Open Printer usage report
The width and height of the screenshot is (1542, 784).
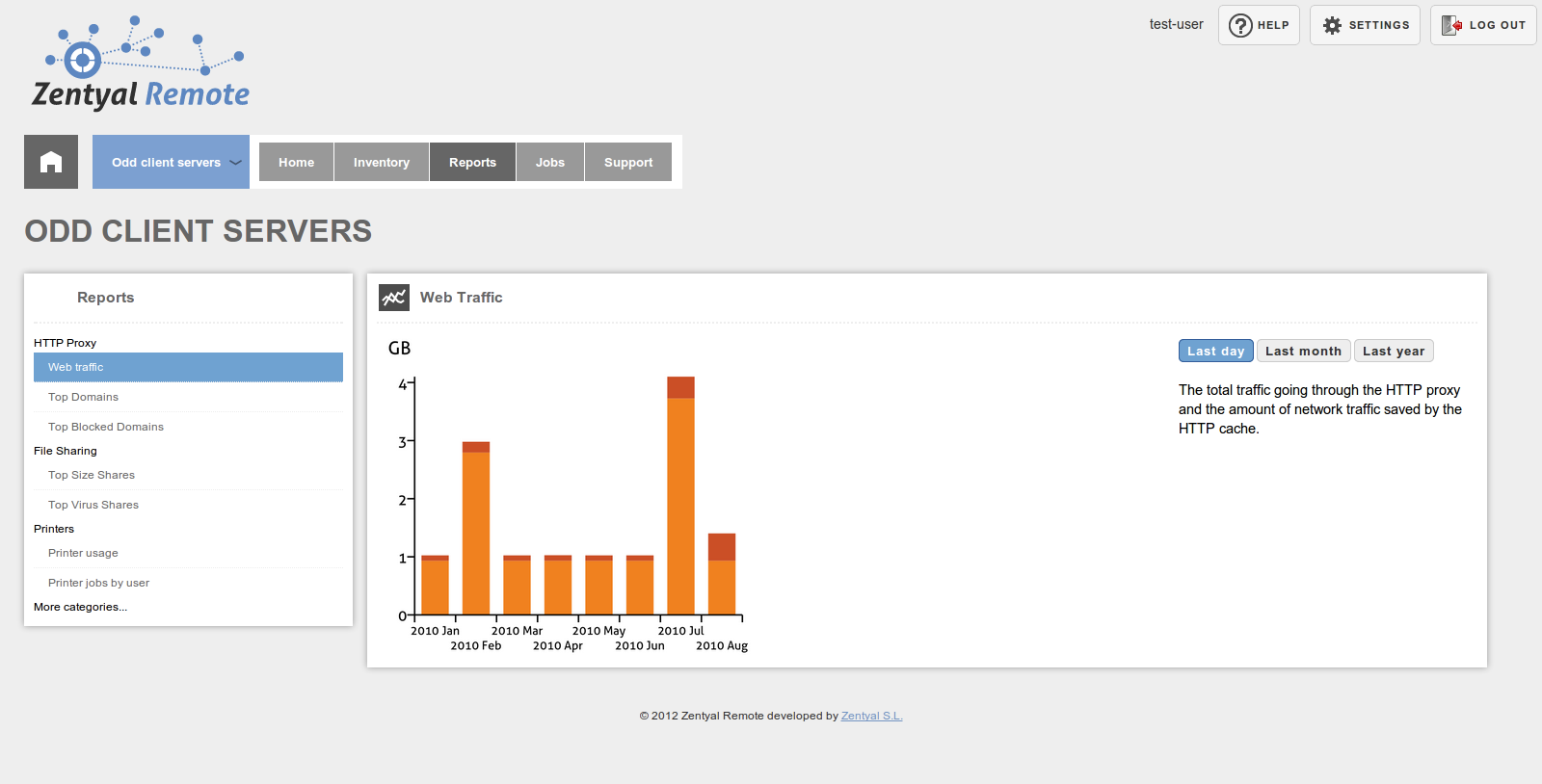pos(188,553)
